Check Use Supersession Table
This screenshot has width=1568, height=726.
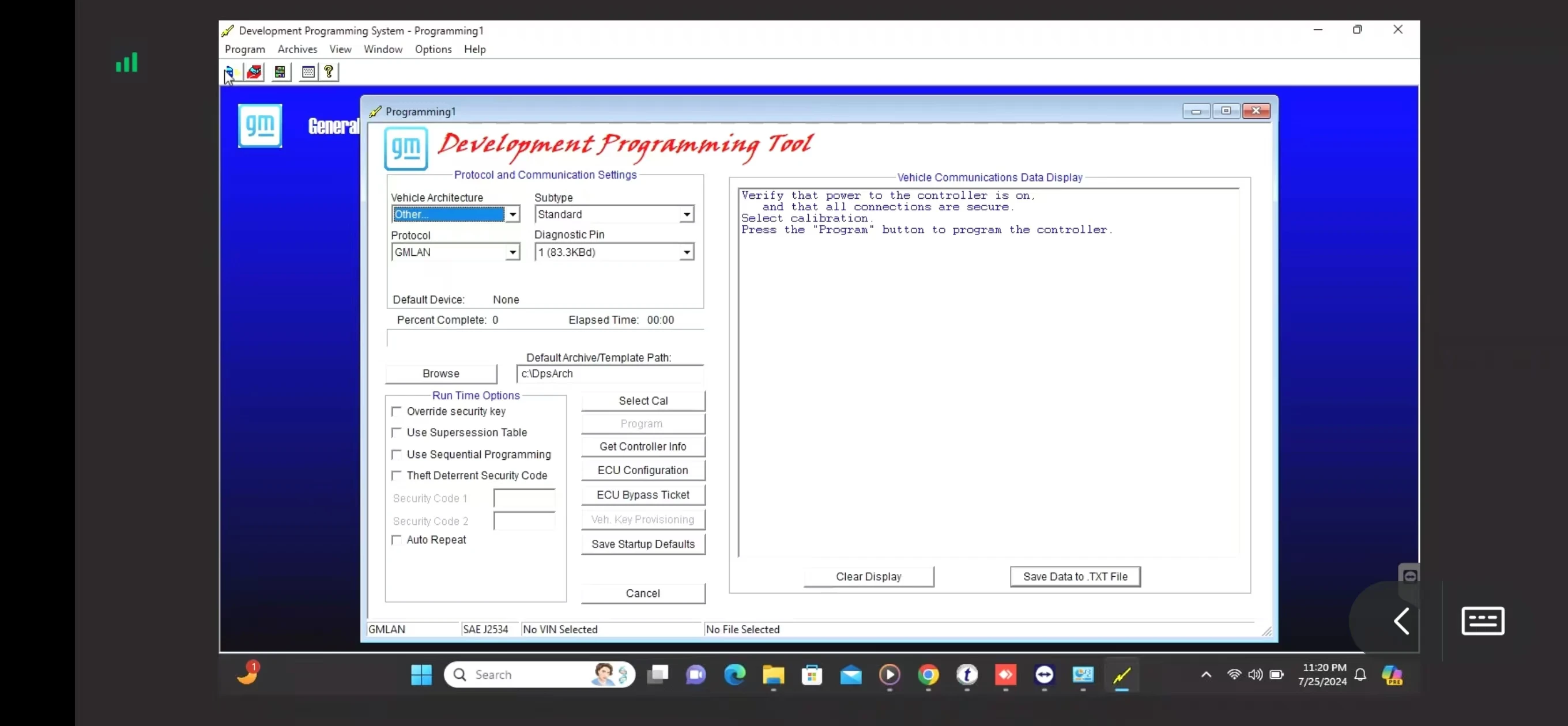[396, 433]
